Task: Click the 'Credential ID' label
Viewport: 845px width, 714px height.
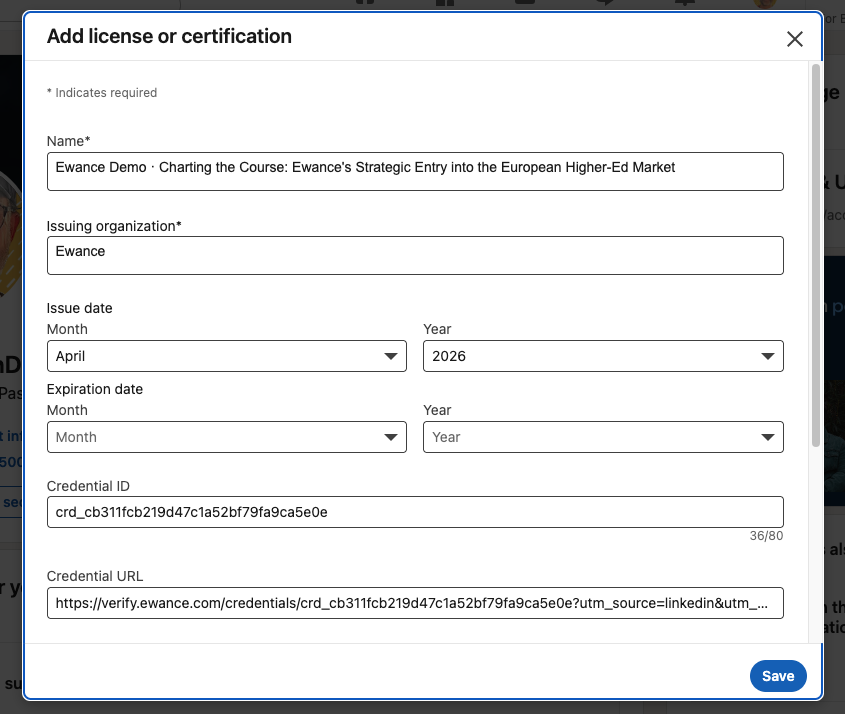Action: pos(88,486)
